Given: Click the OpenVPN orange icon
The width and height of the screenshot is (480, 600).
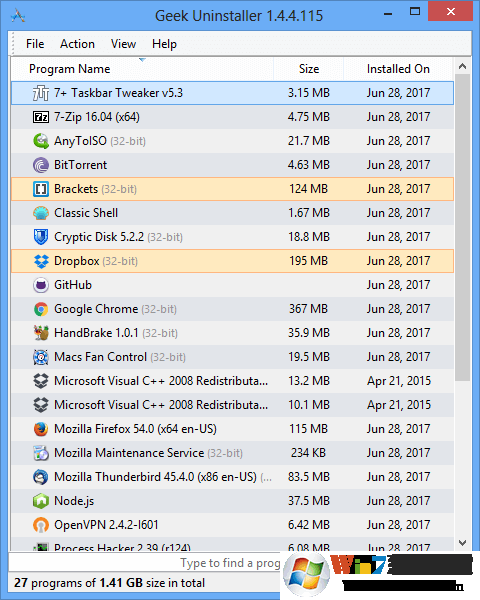Looking at the screenshot, I should point(41,525).
